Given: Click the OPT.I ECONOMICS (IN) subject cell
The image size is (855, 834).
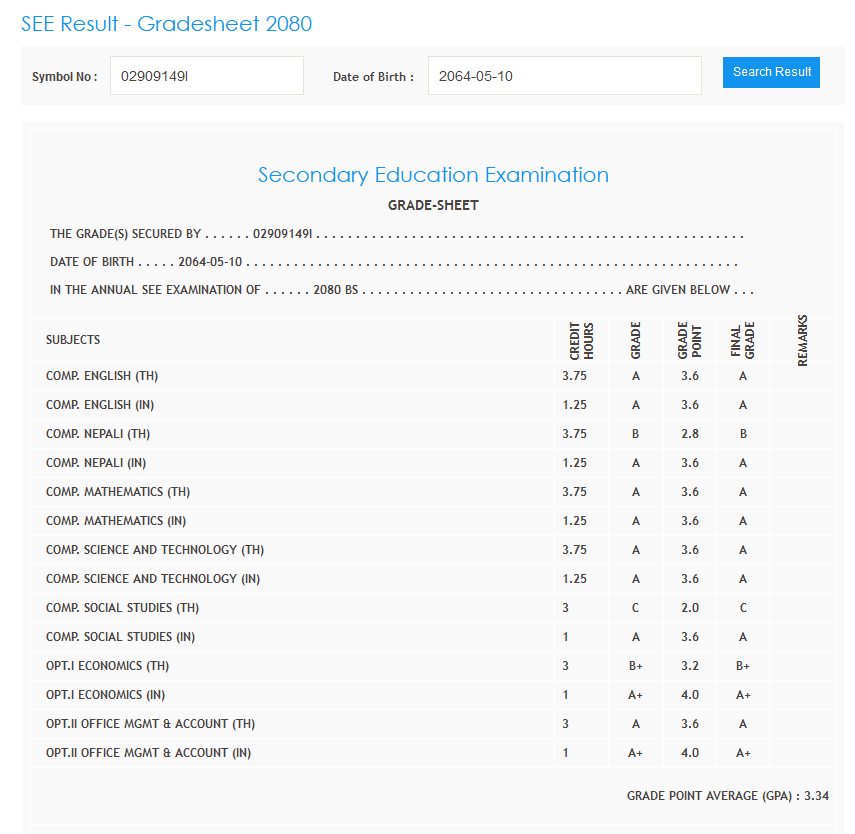Looking at the screenshot, I should (x=107, y=695).
